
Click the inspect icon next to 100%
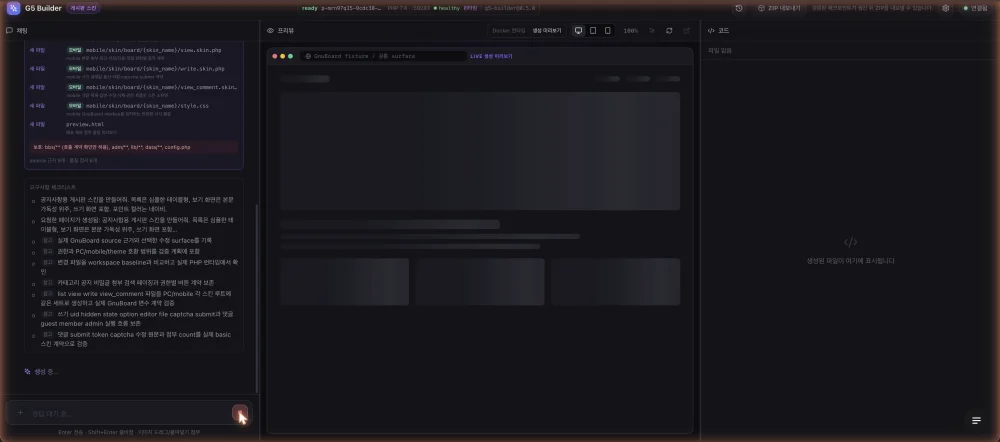[x=652, y=31]
